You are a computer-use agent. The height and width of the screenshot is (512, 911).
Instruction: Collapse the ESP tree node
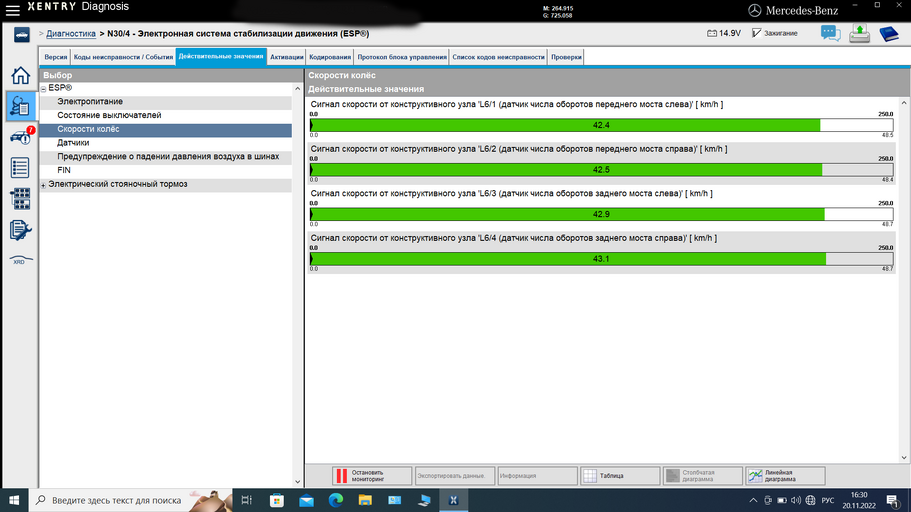pyautogui.click(x=43, y=88)
